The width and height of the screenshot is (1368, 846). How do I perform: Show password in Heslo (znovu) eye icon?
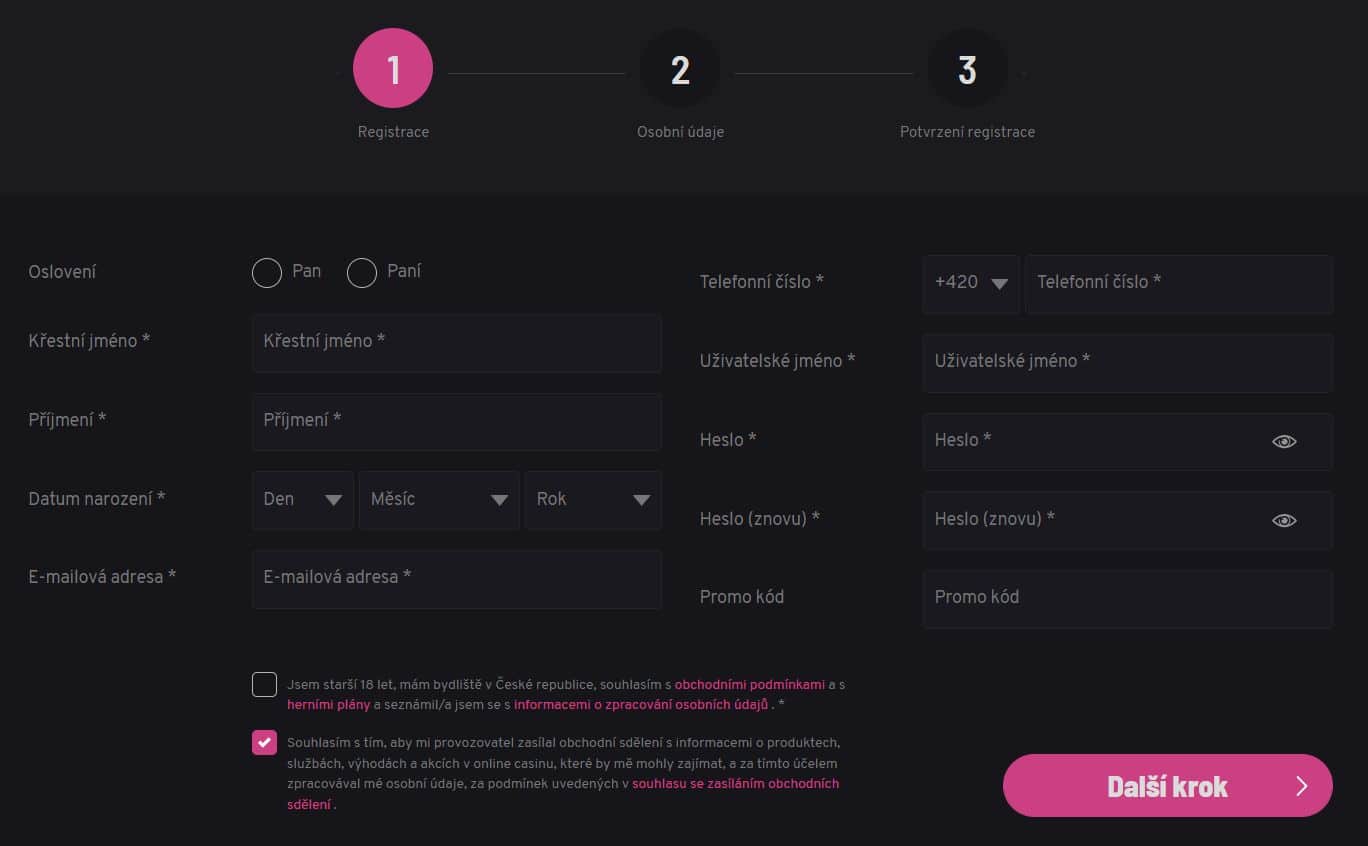tap(1284, 520)
